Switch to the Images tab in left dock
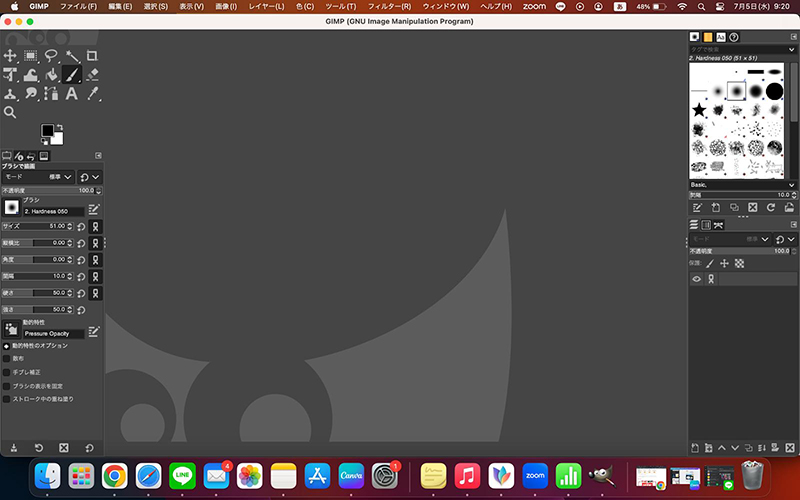 point(44,156)
